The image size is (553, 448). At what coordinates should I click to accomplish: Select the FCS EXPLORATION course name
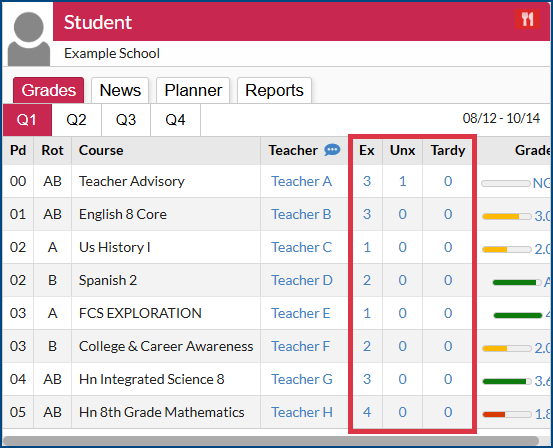(140, 313)
